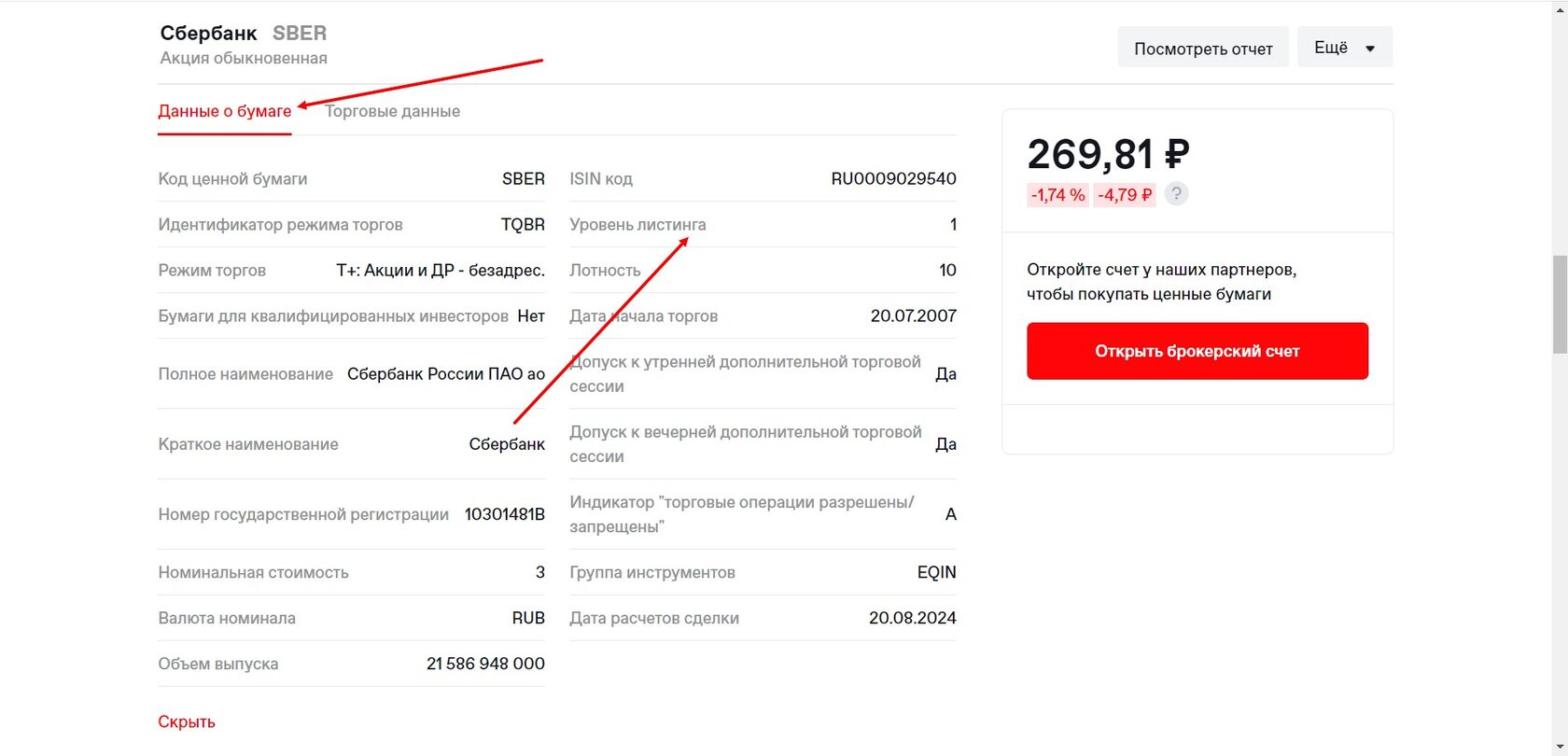
Task: Click the EQIN instrument group value
Action: tap(936, 572)
